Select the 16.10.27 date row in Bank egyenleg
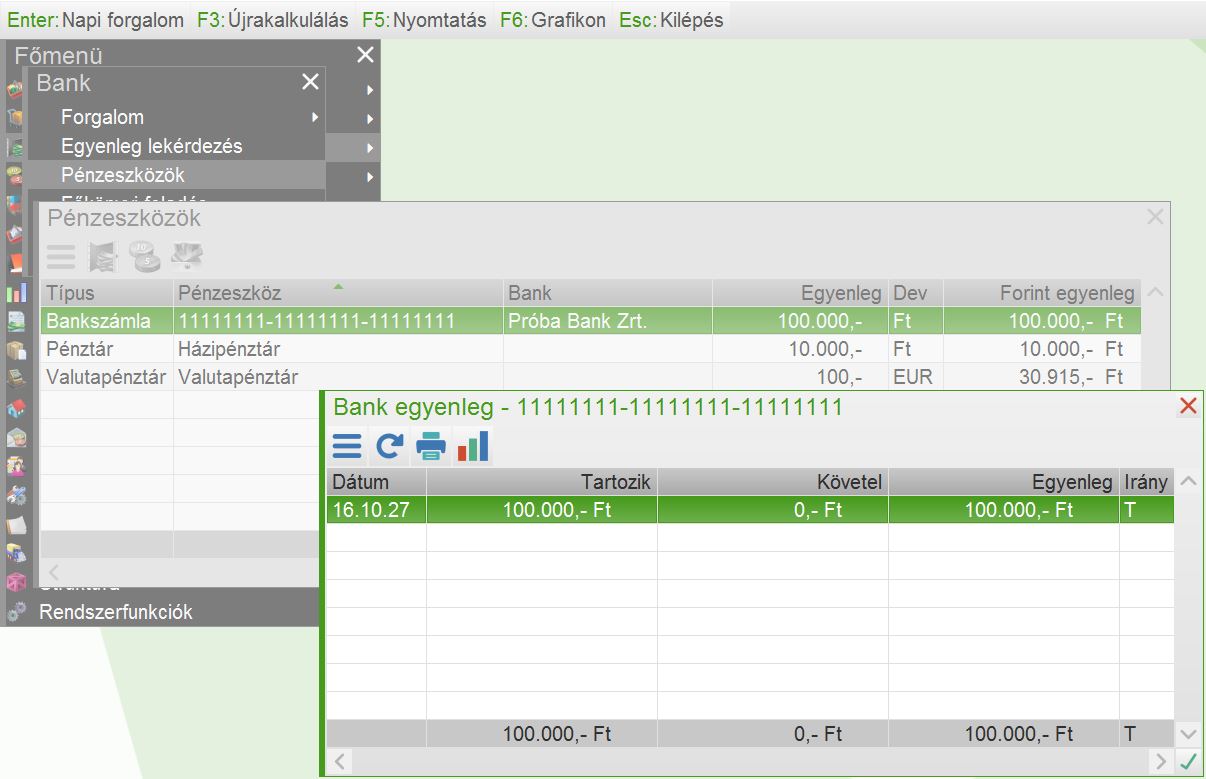This screenshot has width=1206, height=779. pos(750,510)
